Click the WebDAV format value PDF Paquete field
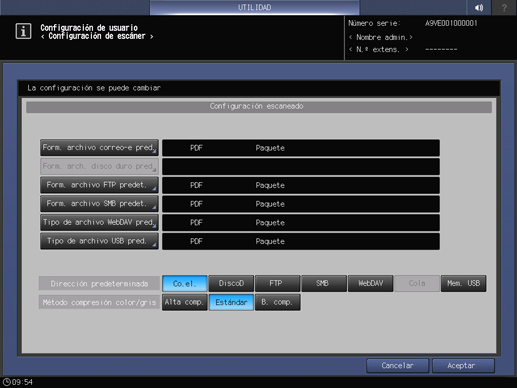 click(301, 222)
